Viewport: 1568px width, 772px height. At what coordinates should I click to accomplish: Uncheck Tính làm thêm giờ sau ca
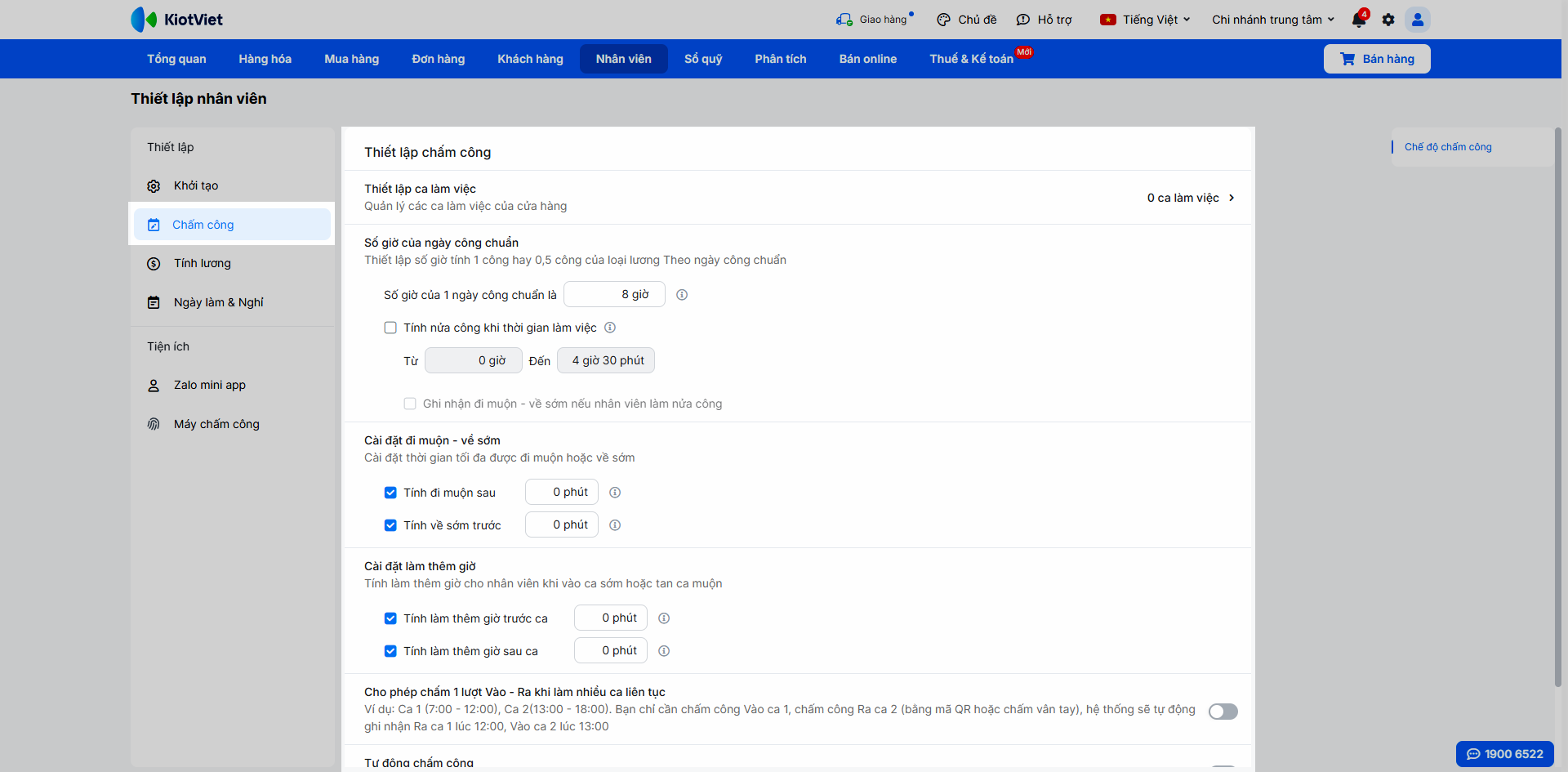390,651
